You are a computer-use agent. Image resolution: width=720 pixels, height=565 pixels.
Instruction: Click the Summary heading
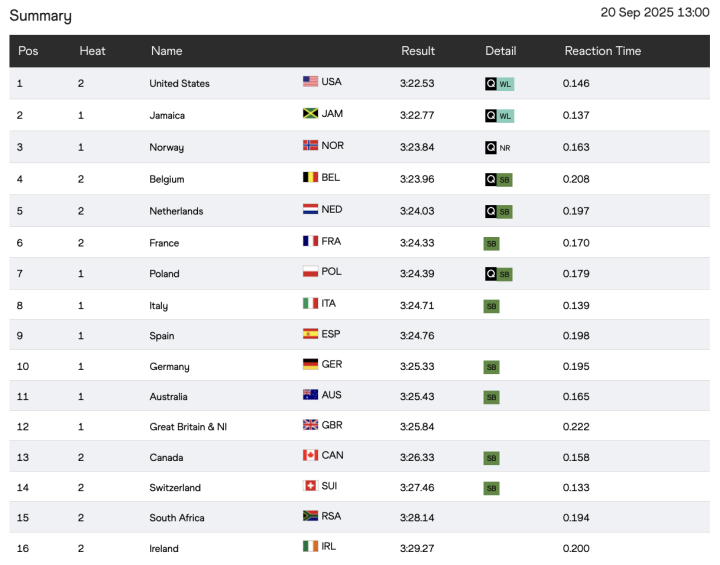(40, 16)
